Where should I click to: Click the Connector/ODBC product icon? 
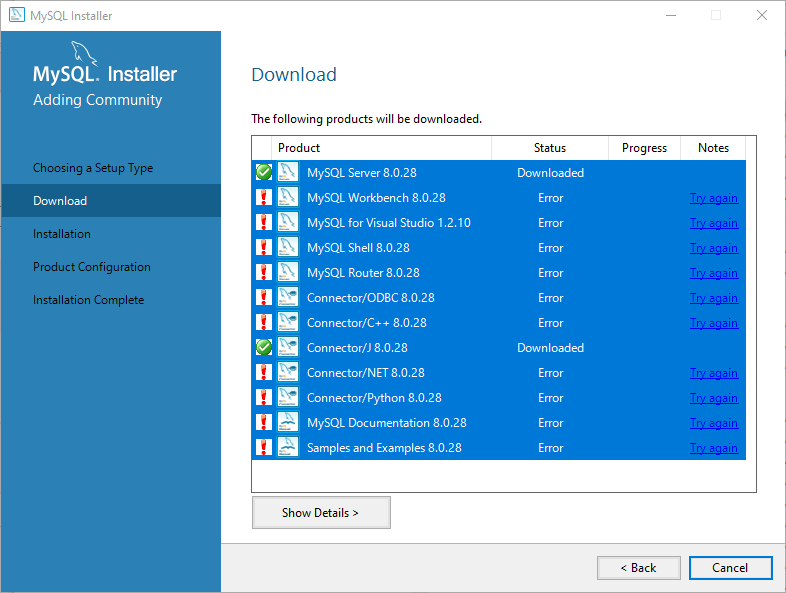pyautogui.click(x=288, y=297)
